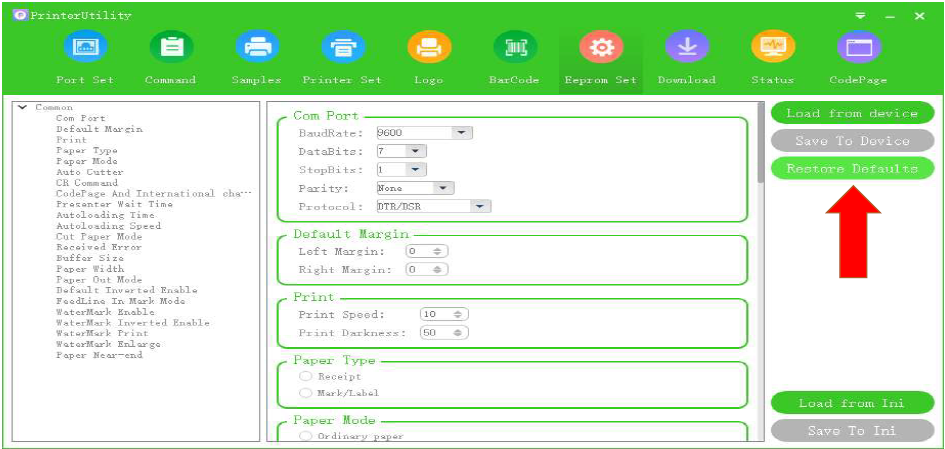Open the Logo toolbar icon
Screen dimensions: 945x449
click(428, 47)
